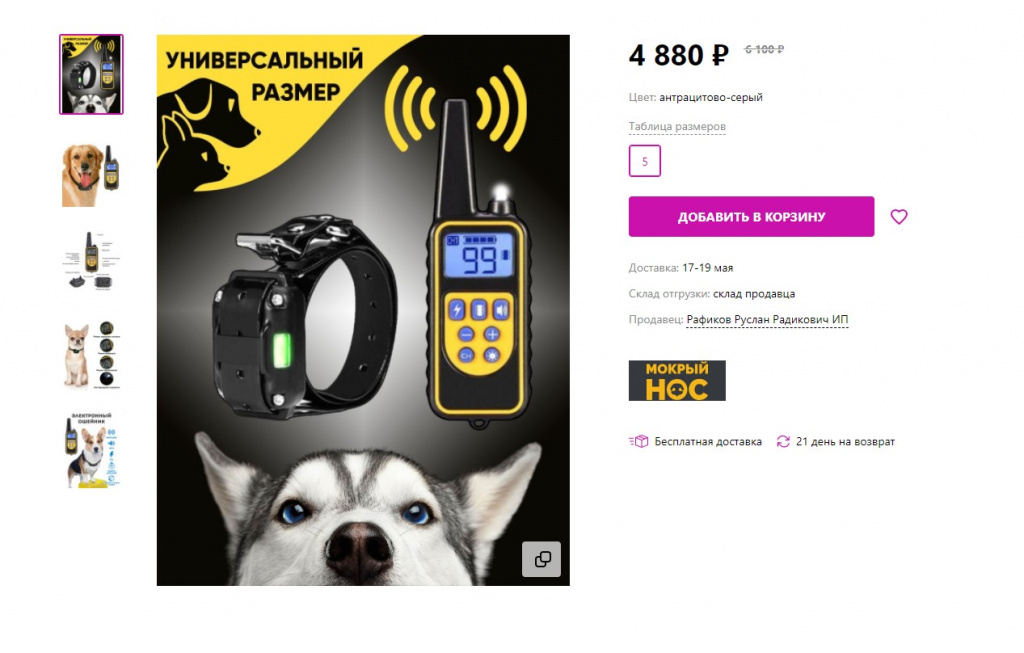Click color label антрацитово-серый
This screenshot has width=1024, height=653.
(x=711, y=97)
